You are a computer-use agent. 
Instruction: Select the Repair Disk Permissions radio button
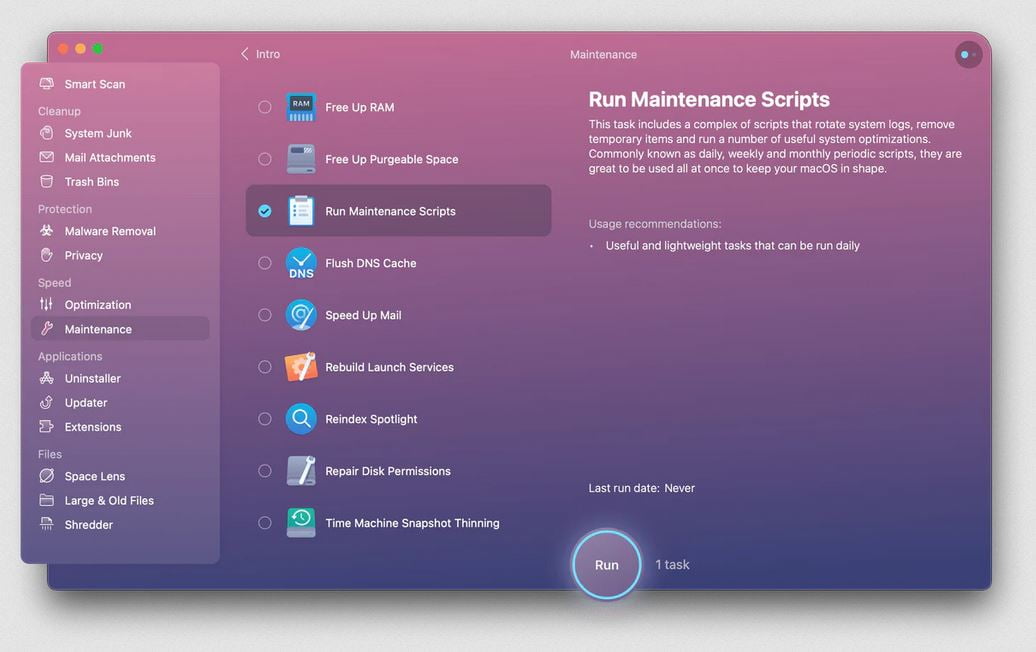264,471
